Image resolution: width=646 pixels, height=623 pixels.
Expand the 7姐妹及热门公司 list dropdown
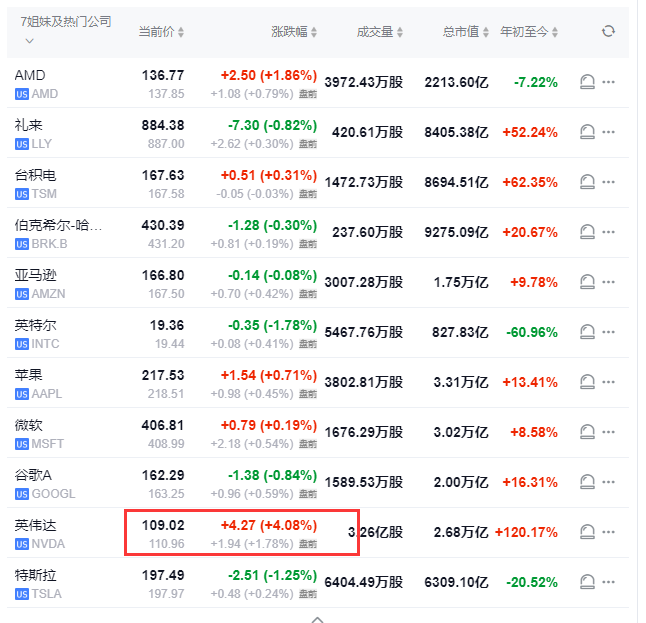click(x=29, y=41)
